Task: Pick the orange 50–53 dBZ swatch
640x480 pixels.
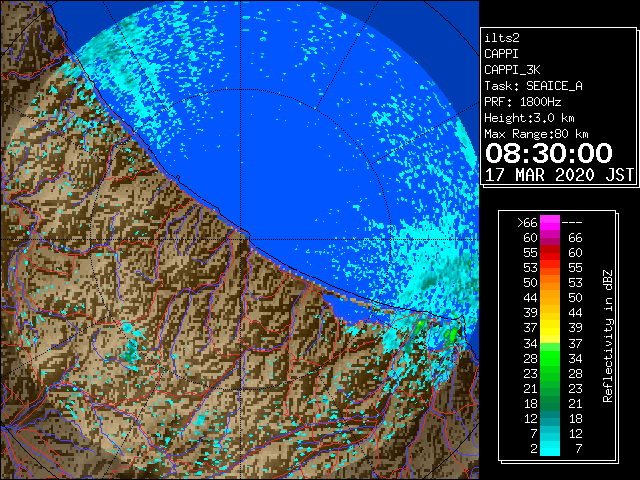Action: coord(550,283)
